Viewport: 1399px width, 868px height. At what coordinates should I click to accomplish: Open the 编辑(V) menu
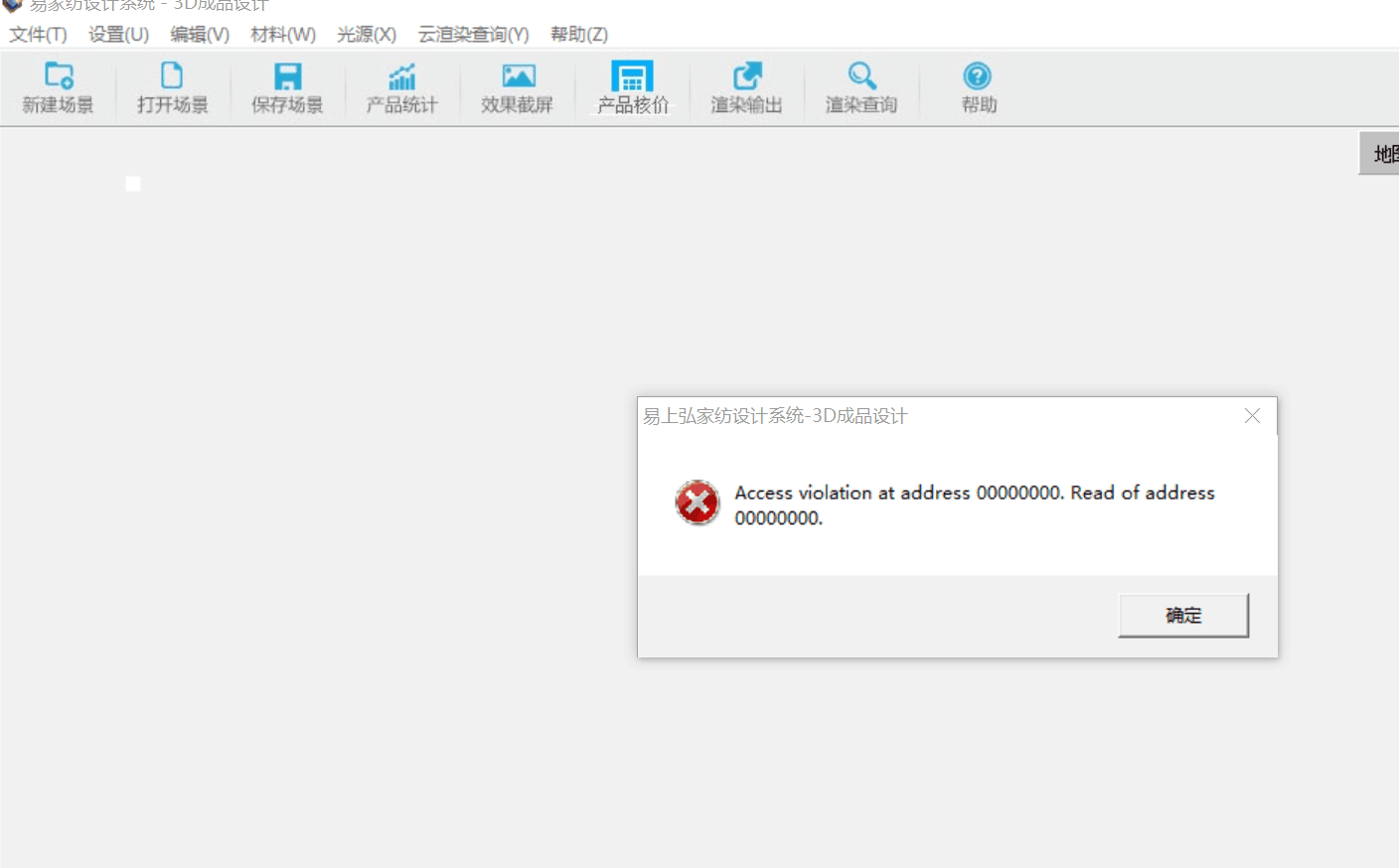point(200,35)
